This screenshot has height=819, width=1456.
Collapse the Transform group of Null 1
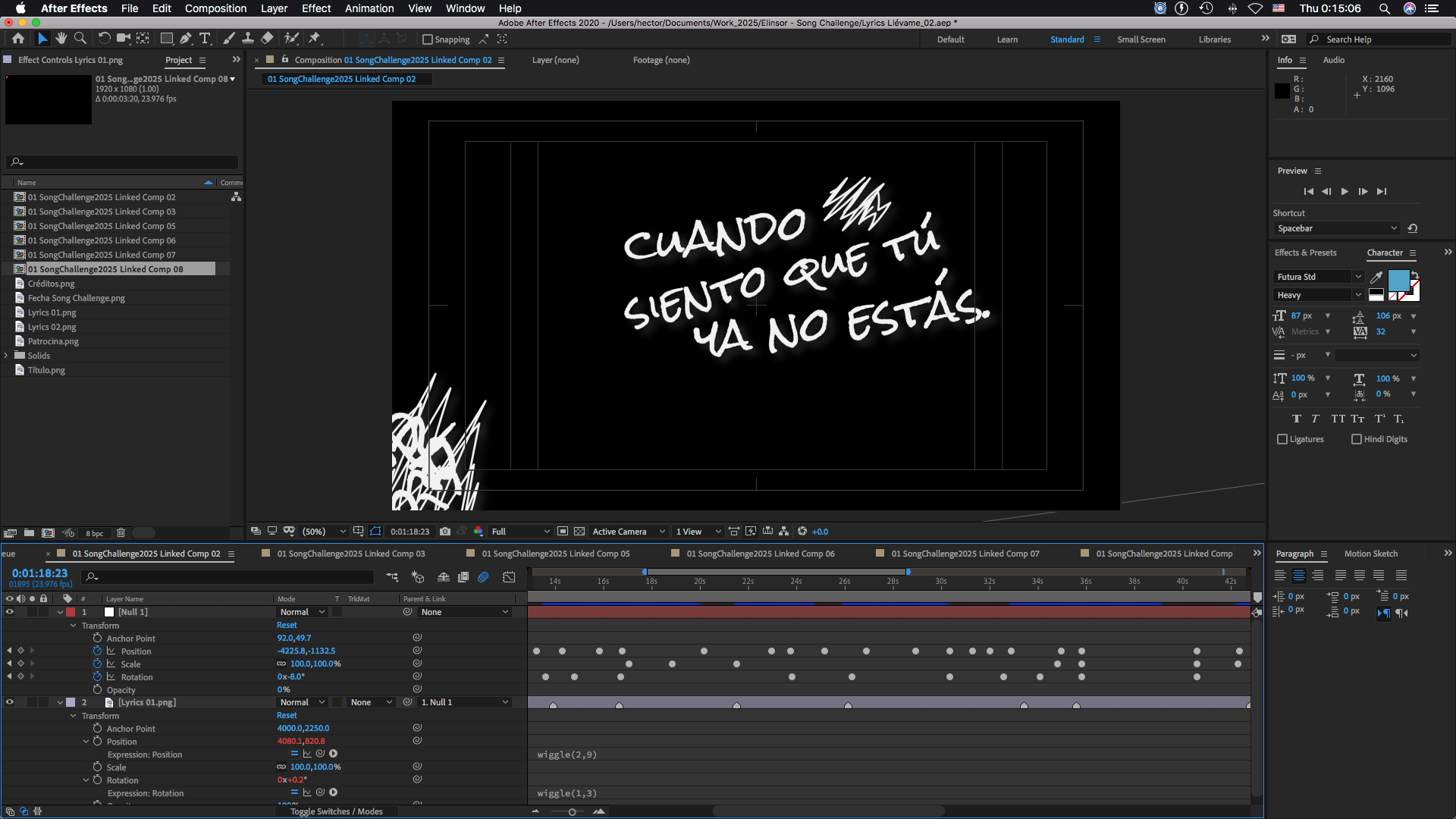pyautogui.click(x=74, y=626)
